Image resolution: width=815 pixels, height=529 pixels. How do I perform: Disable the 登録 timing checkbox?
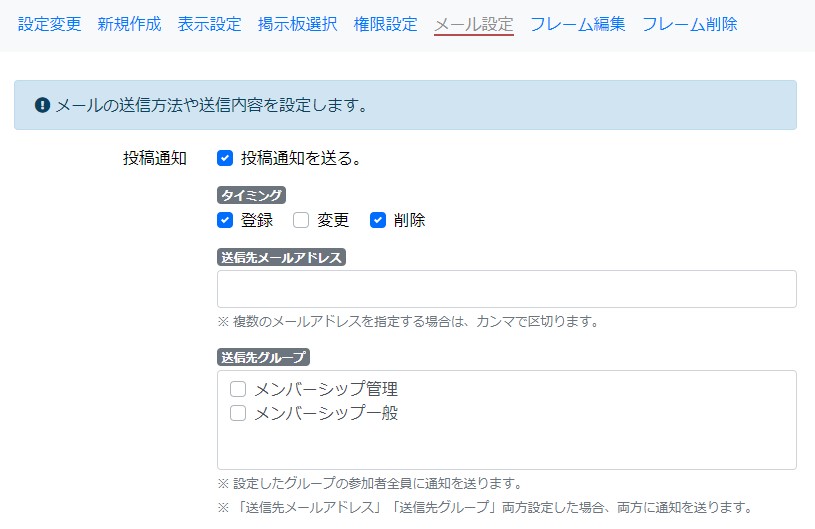tap(225, 220)
